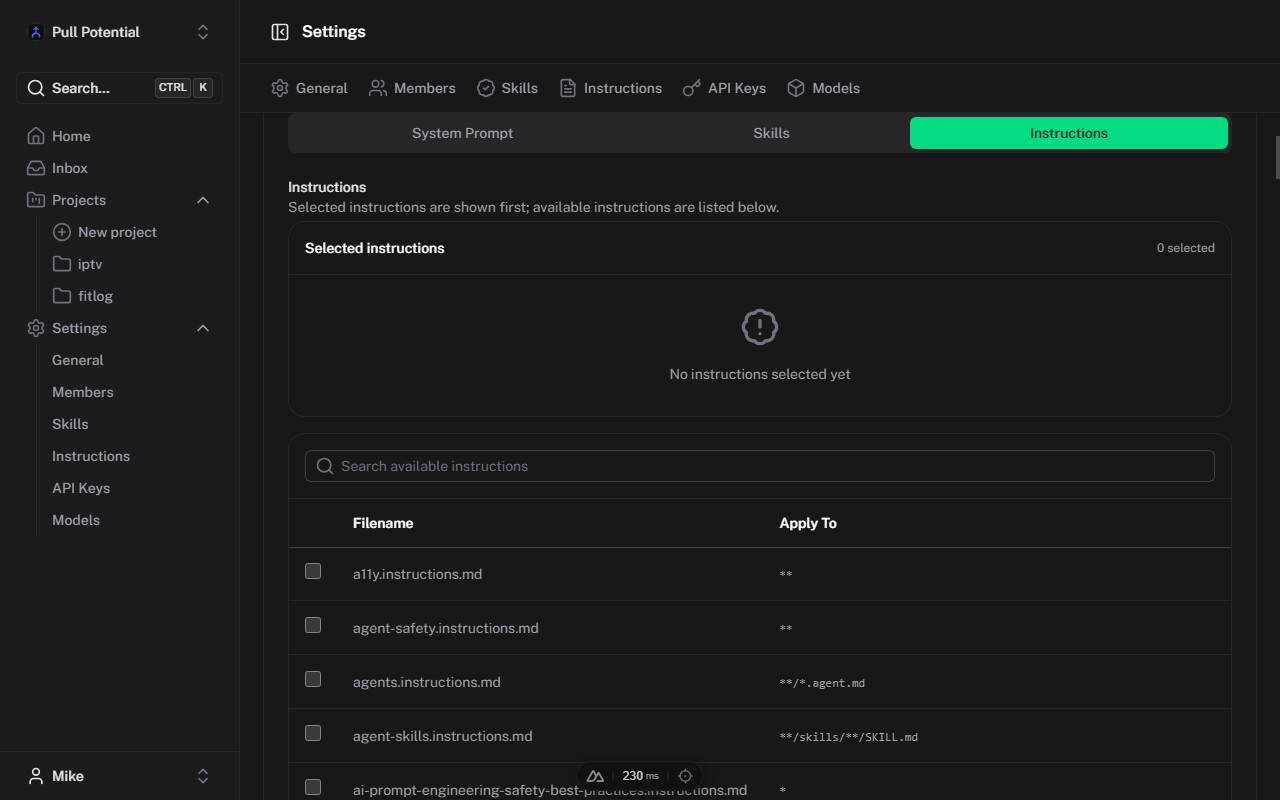Collapse the Settings section chevron
The image size is (1280, 800).
tap(203, 328)
